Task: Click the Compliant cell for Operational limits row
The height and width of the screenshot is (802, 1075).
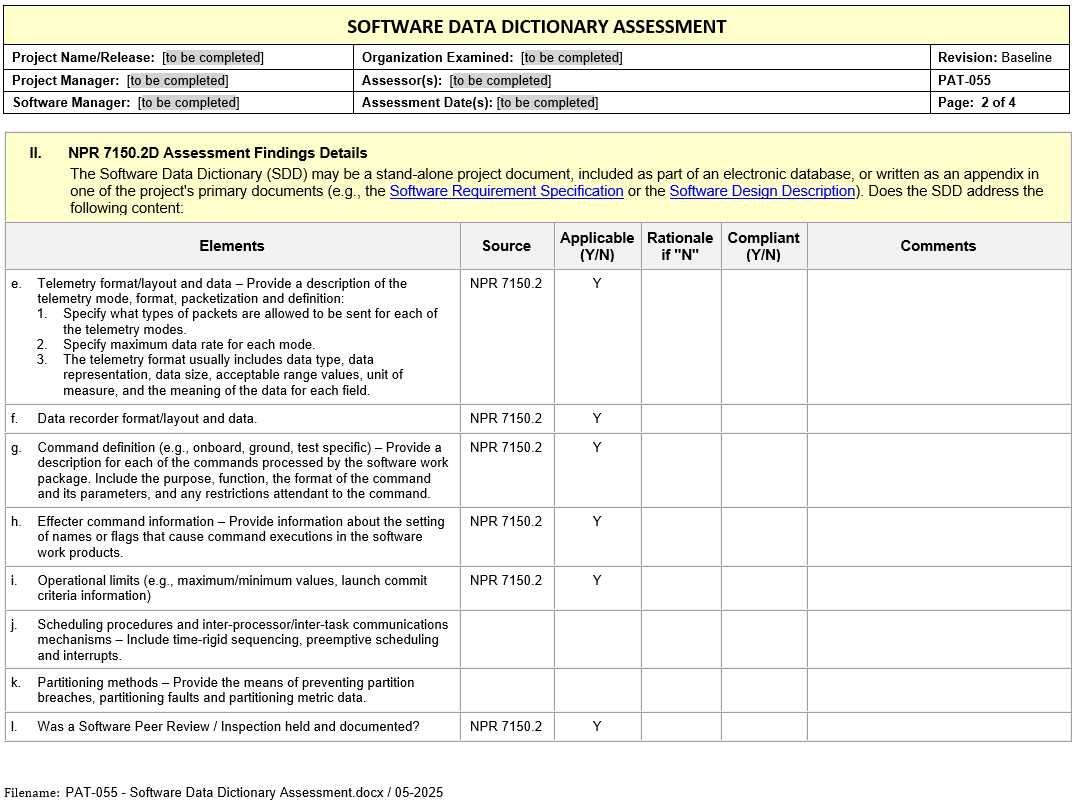Action: point(764,588)
